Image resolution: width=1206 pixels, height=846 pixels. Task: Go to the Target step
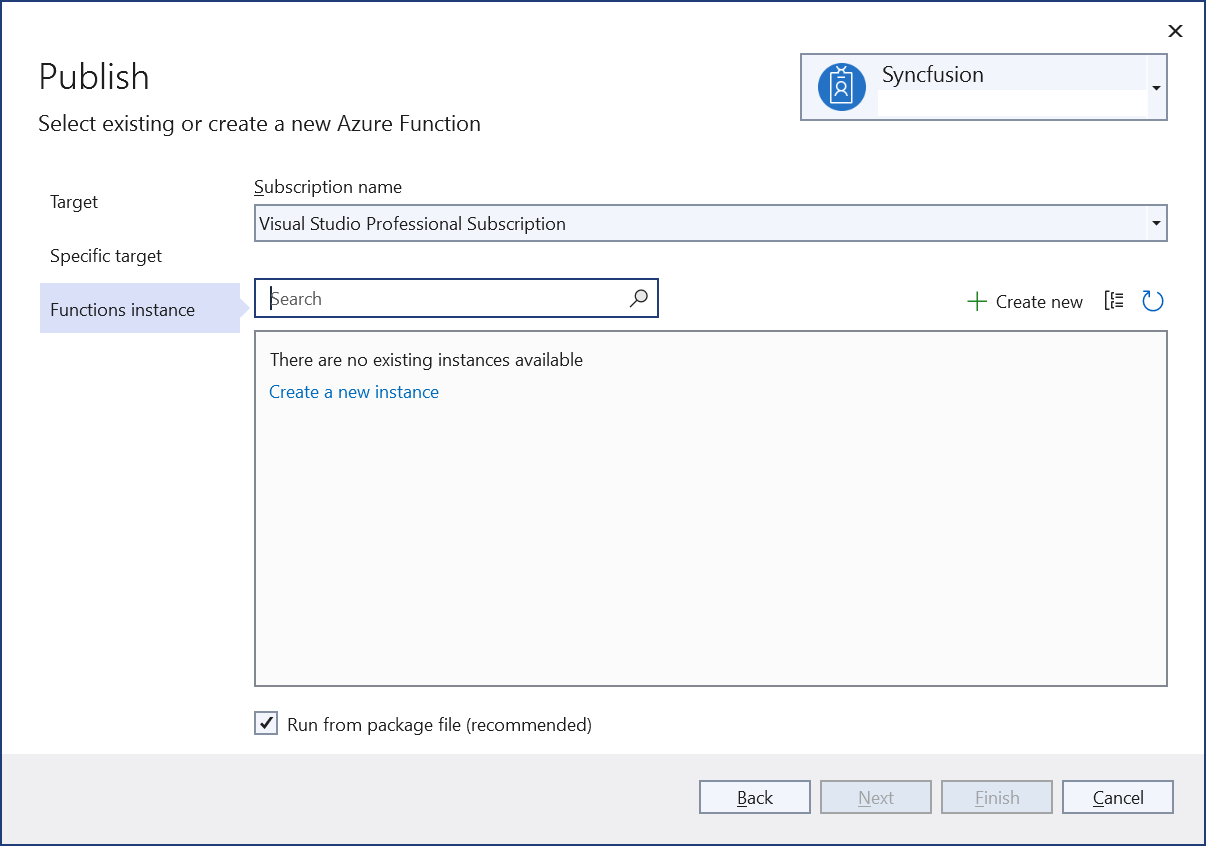point(74,202)
